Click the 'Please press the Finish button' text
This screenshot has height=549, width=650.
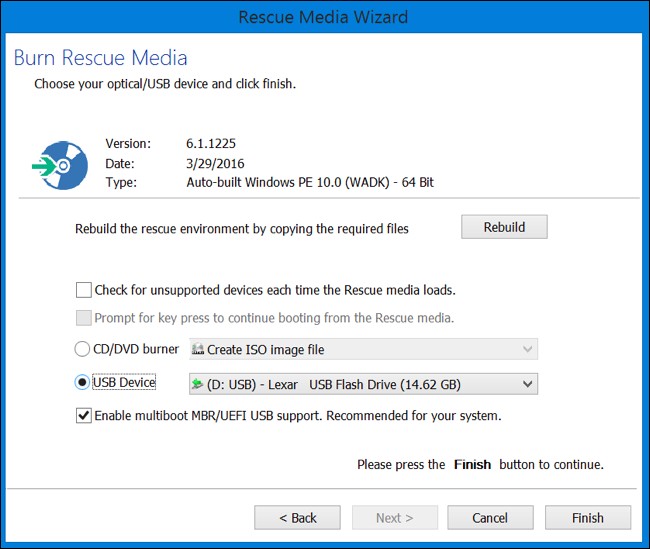click(x=480, y=464)
